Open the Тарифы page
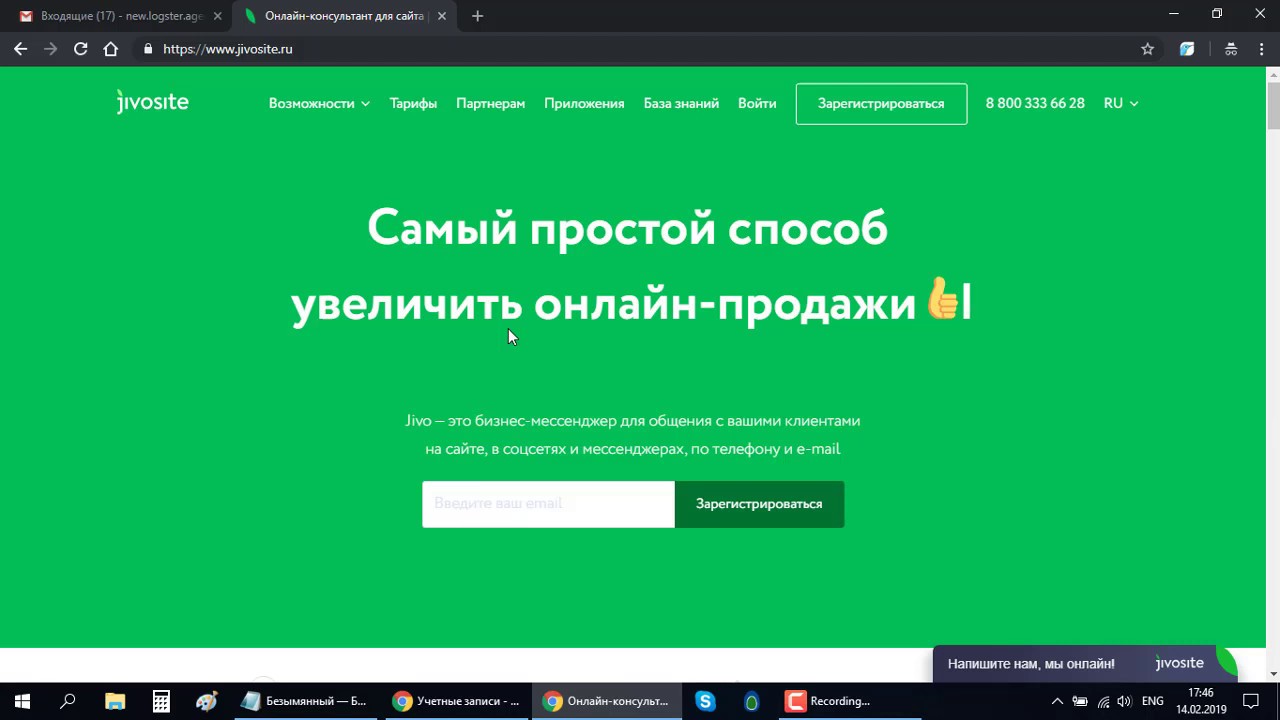This screenshot has width=1280, height=720. pyautogui.click(x=413, y=103)
